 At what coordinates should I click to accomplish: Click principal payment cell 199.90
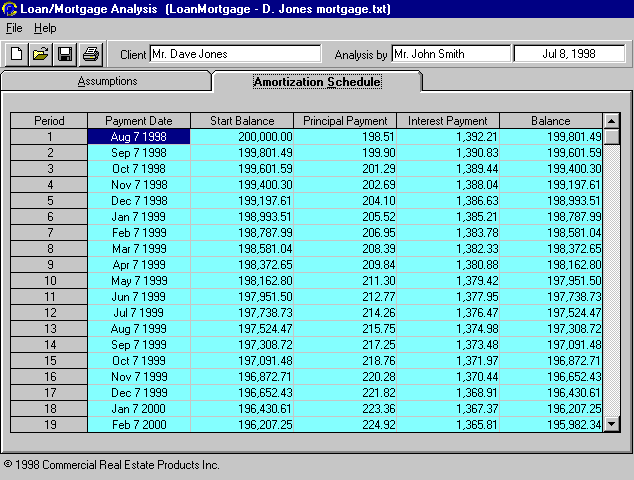pos(345,153)
